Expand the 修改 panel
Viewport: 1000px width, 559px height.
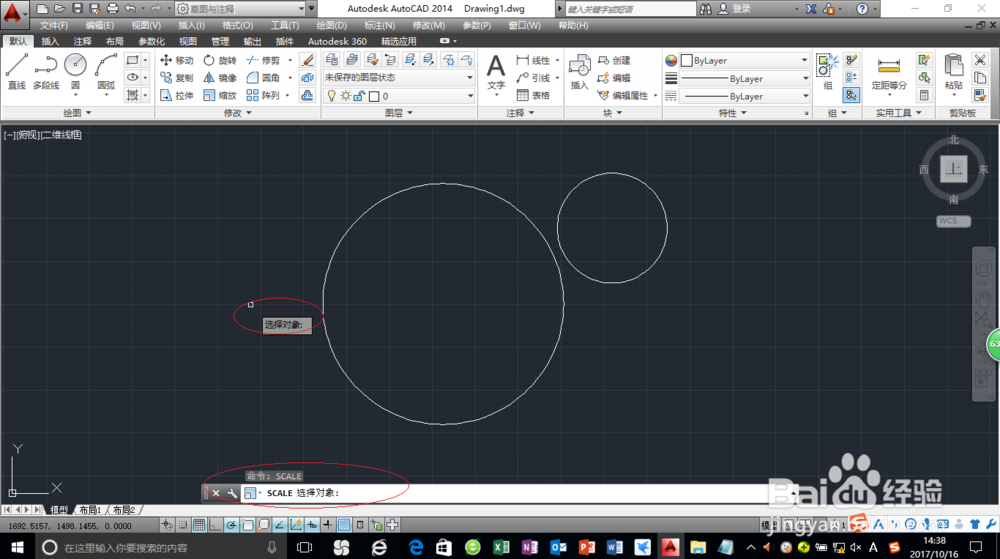237,113
